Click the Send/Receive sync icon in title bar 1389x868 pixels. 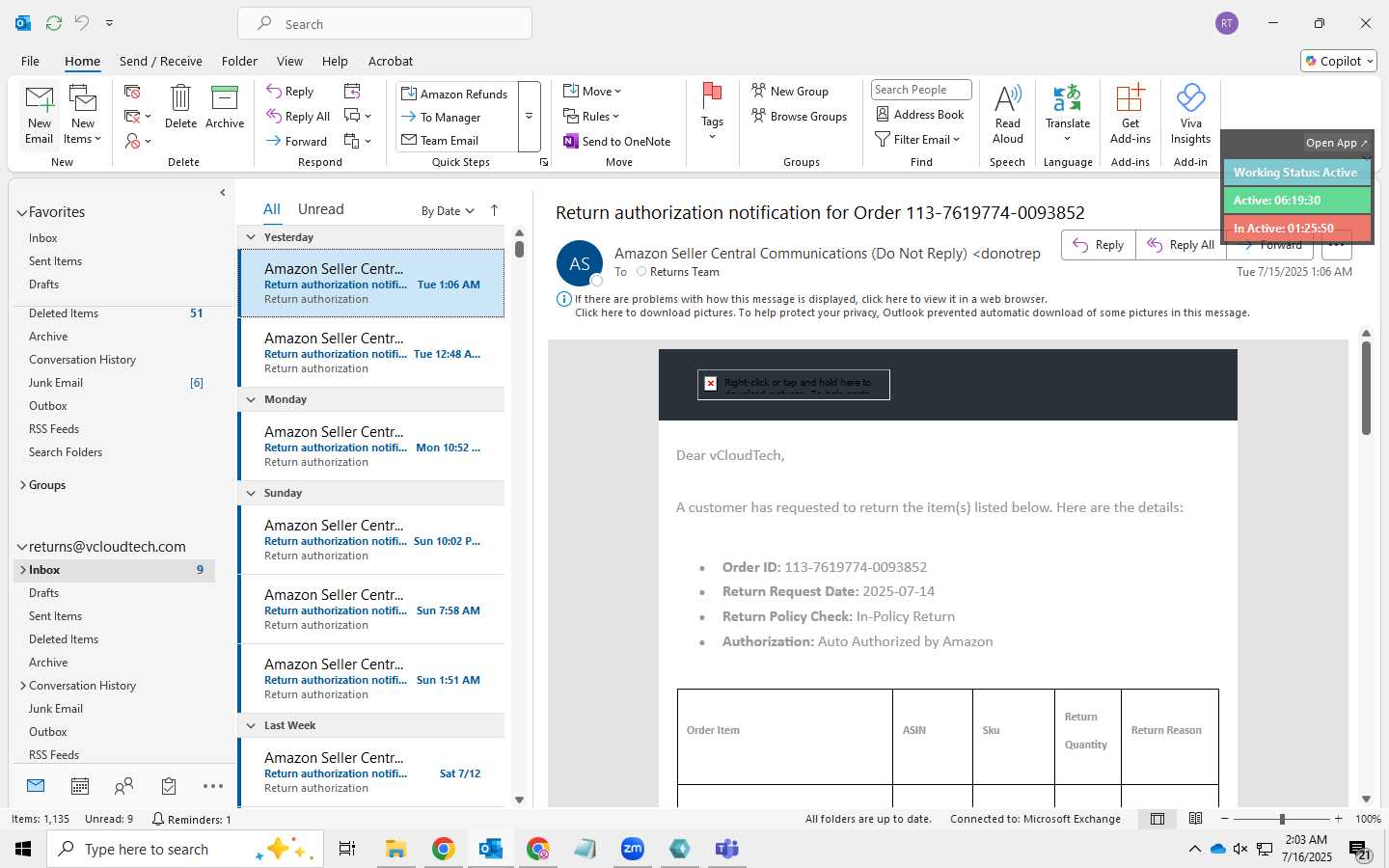pyautogui.click(x=54, y=22)
